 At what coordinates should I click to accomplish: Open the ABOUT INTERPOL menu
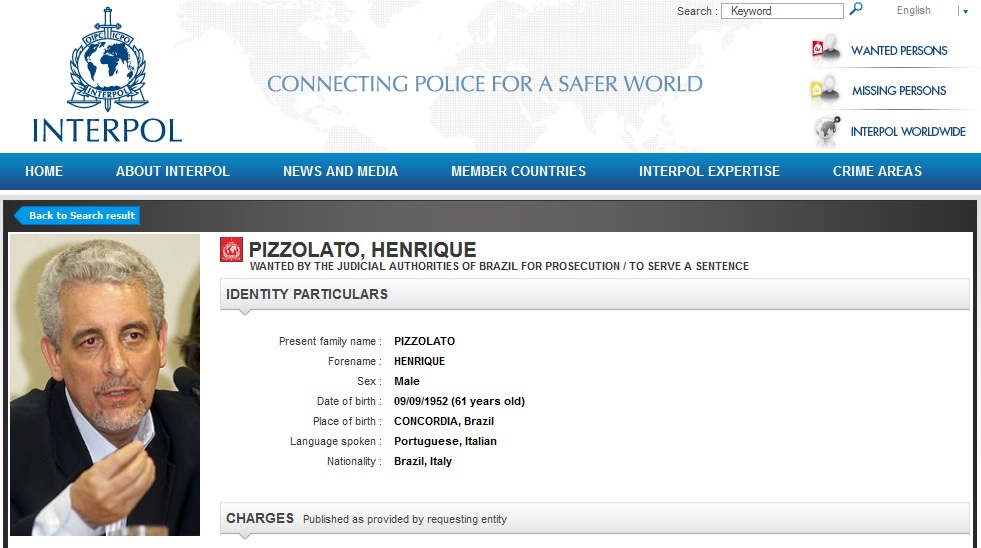click(173, 171)
